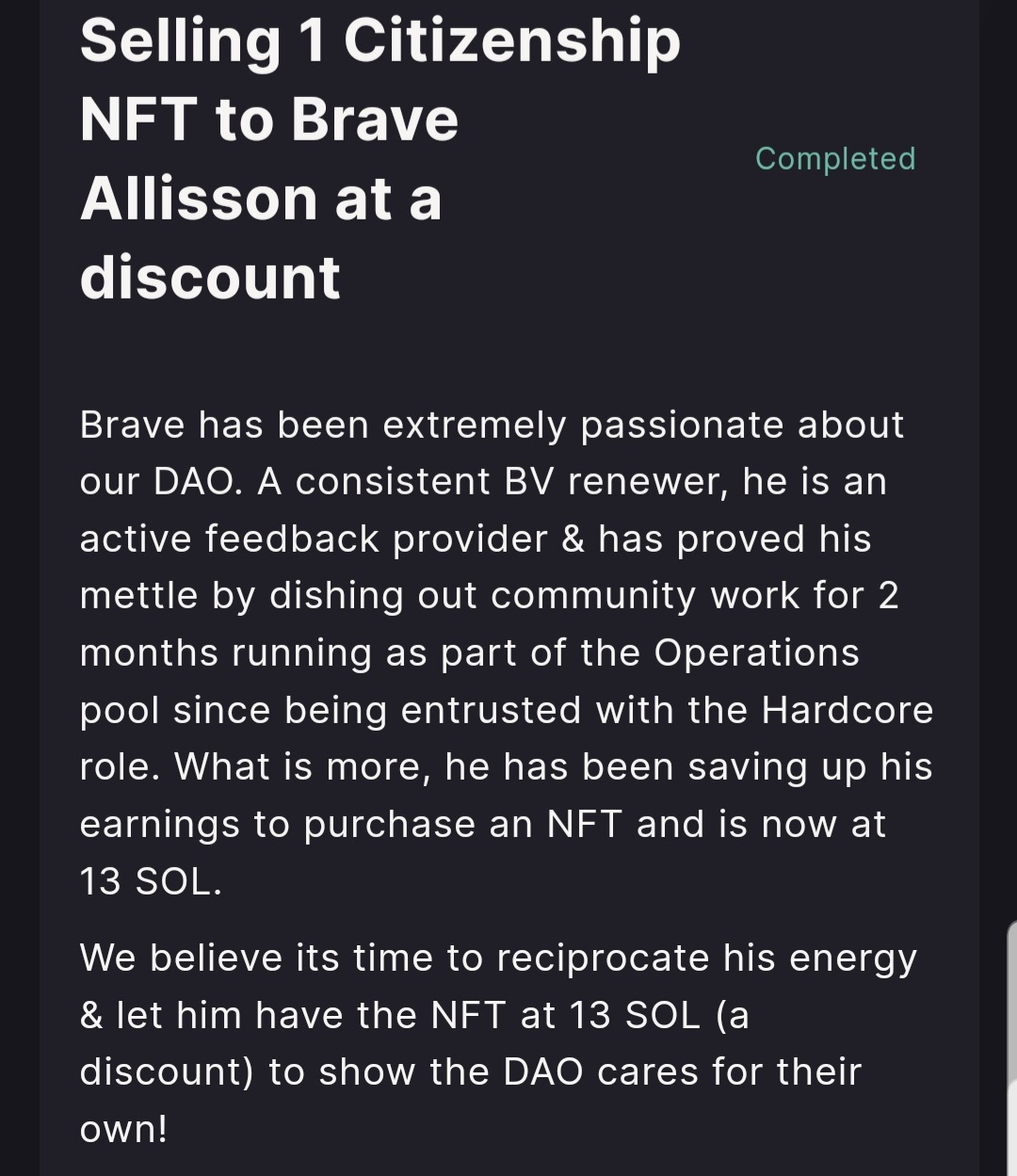Click the word "Citizenship" in the title
The width and height of the screenshot is (1017, 1176).
511,41
